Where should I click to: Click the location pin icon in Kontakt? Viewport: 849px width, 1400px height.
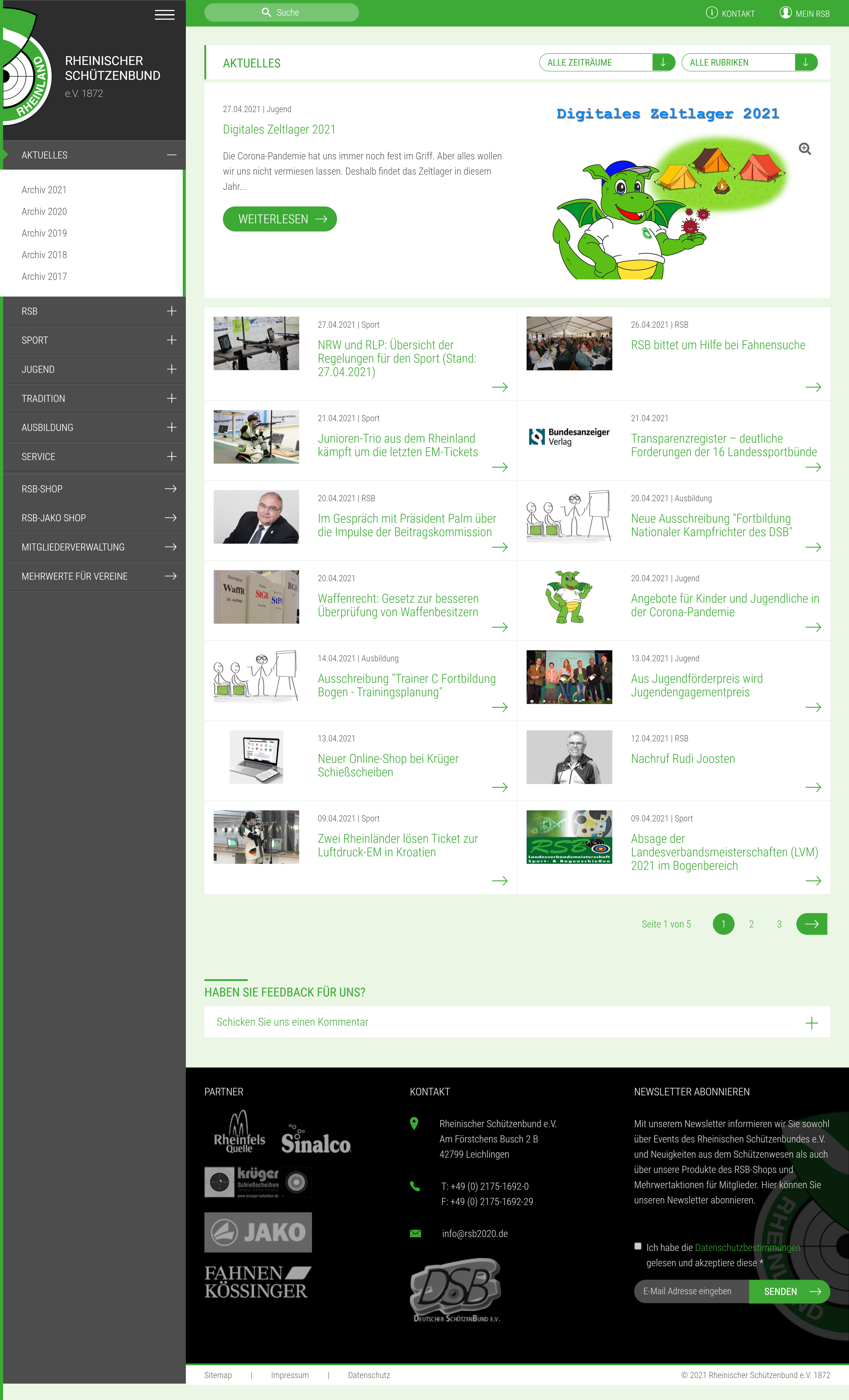[x=414, y=1123]
